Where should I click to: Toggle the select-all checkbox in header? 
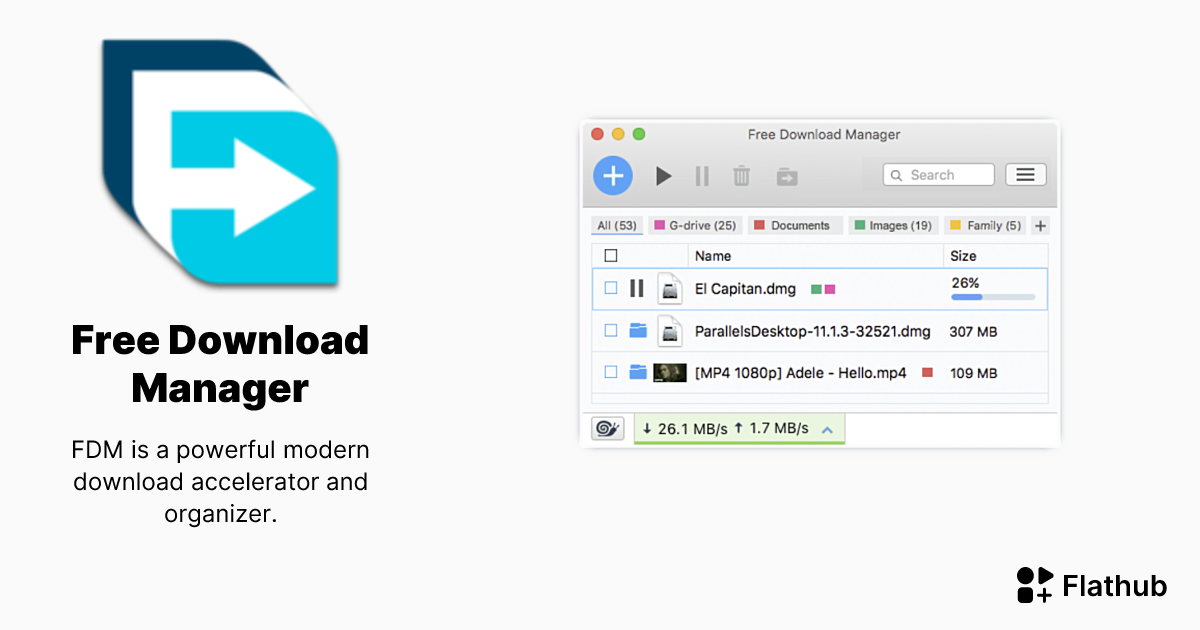(x=613, y=255)
